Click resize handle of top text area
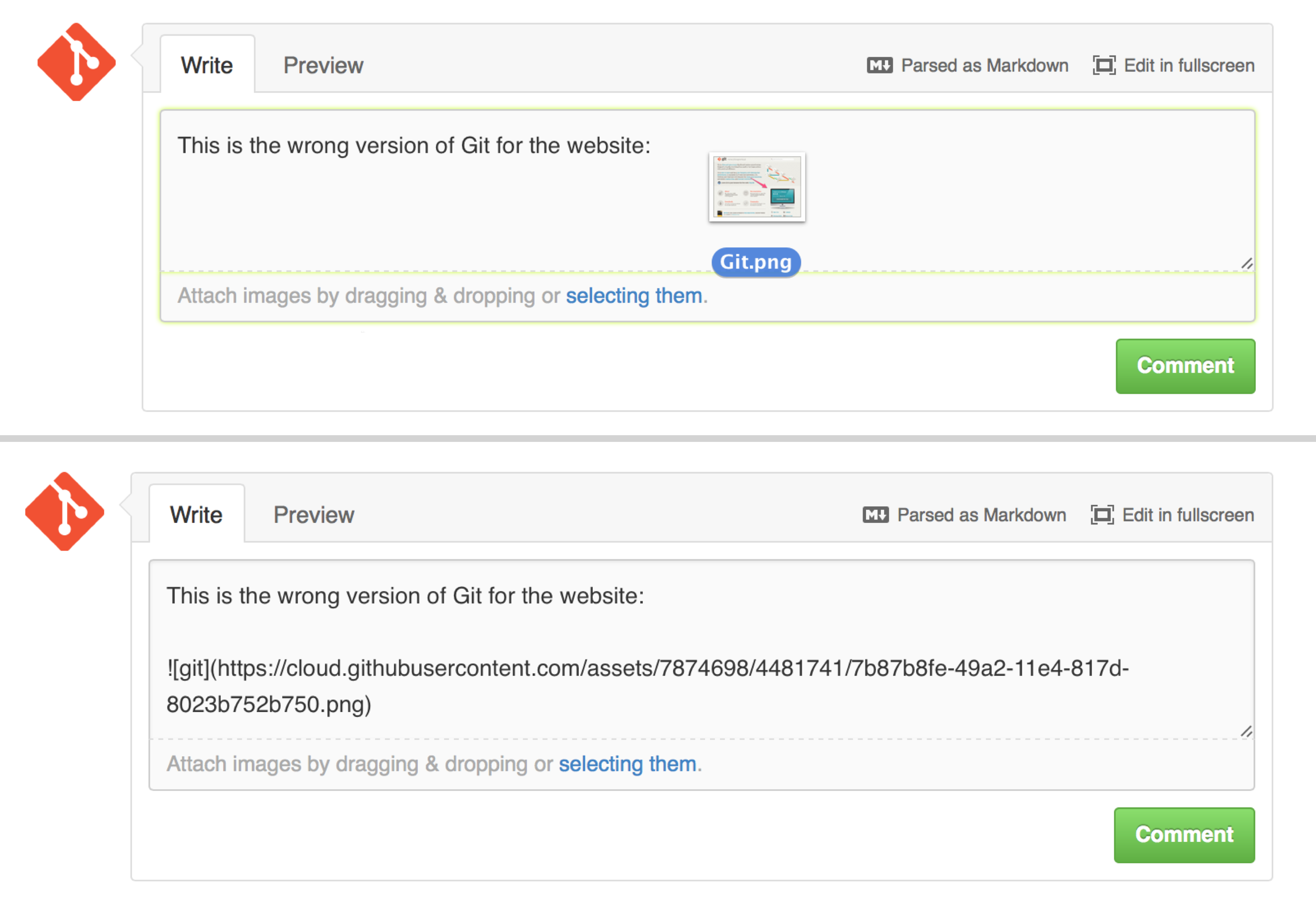This screenshot has width=1316, height=899. [1246, 264]
